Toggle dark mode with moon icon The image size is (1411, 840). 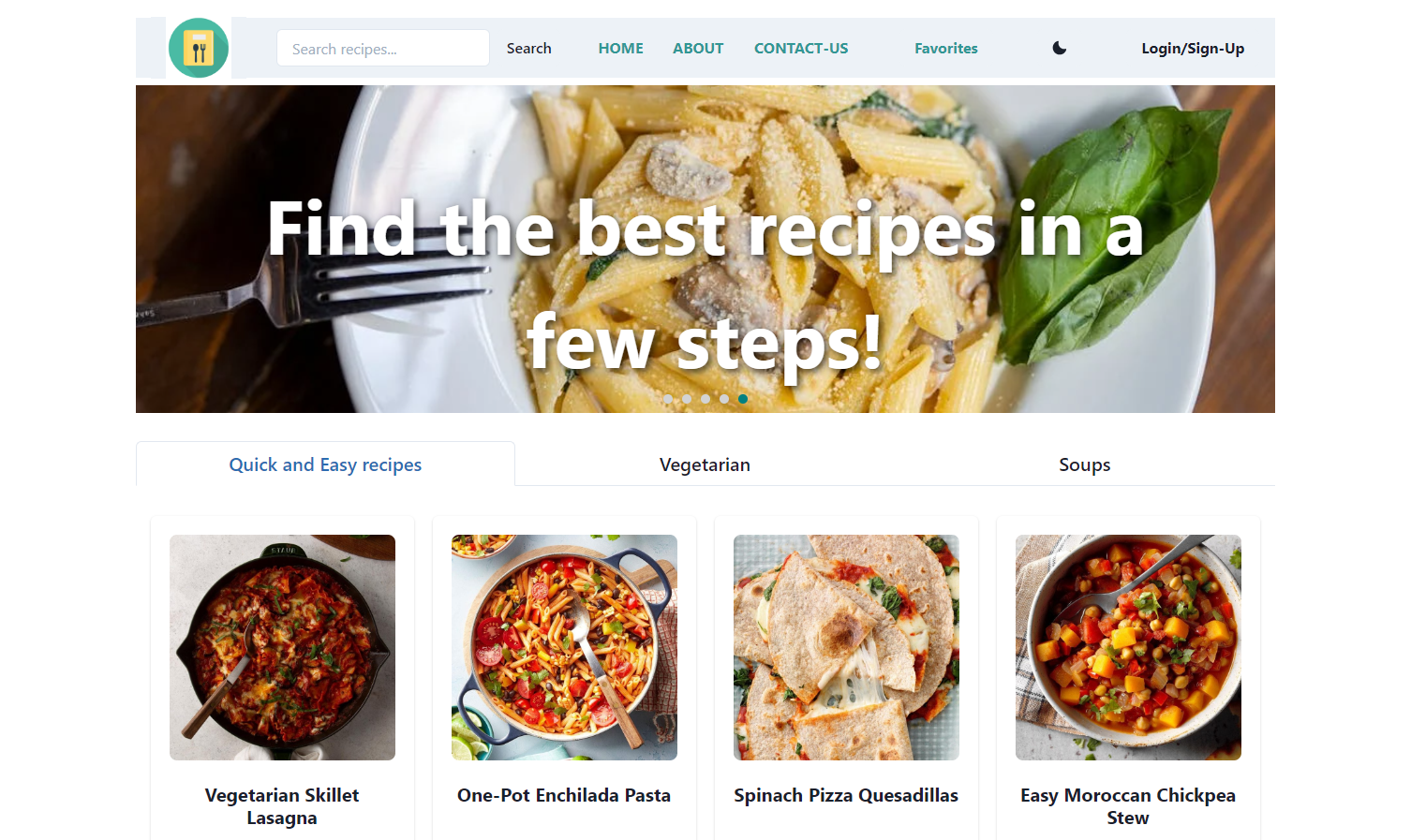click(x=1060, y=48)
